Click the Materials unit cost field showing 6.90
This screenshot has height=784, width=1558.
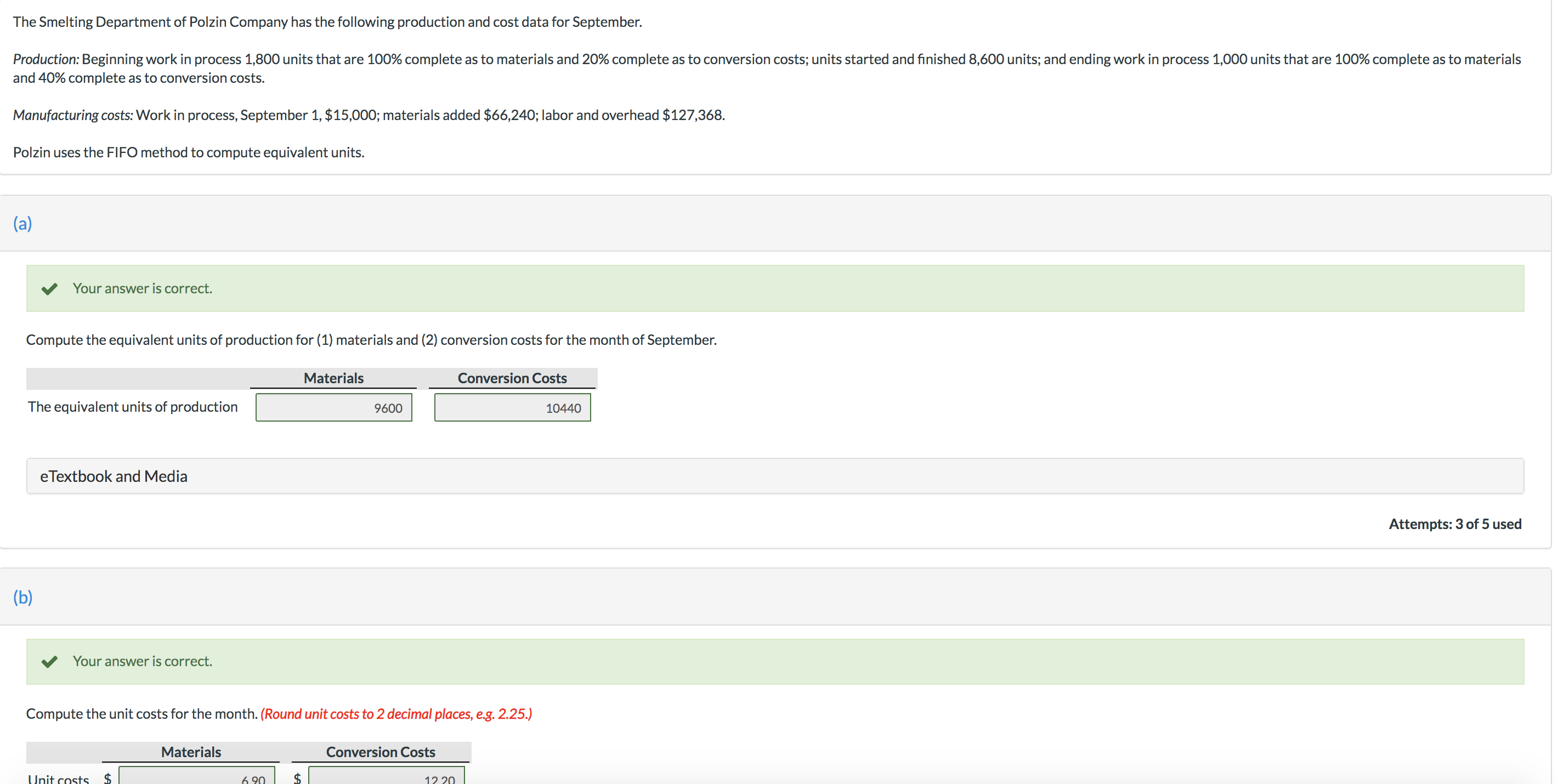197,777
